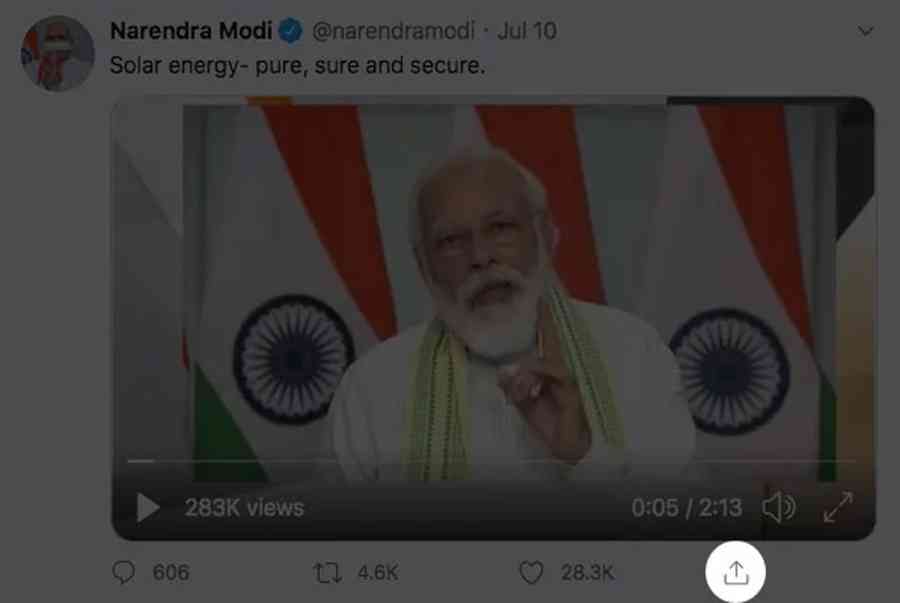900x603 pixels.
Task: Mute the video with the speaker icon
Action: 778,508
